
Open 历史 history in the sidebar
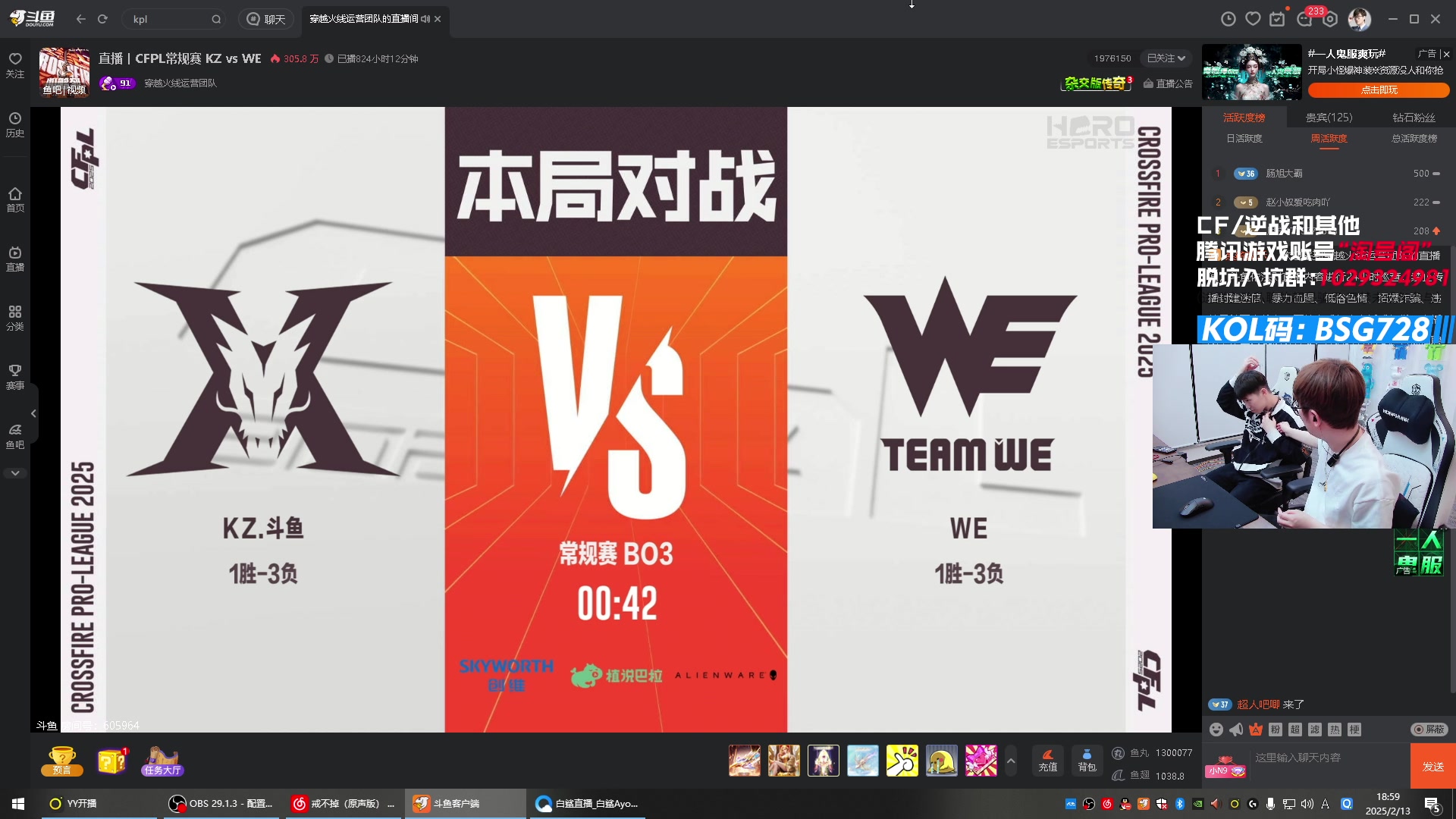coord(15,125)
